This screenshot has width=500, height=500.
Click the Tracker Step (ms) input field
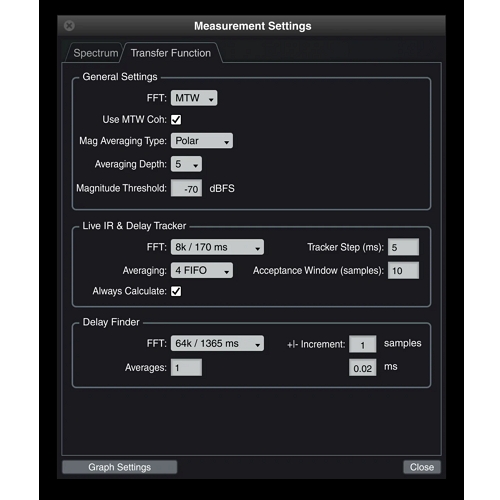[x=403, y=247]
